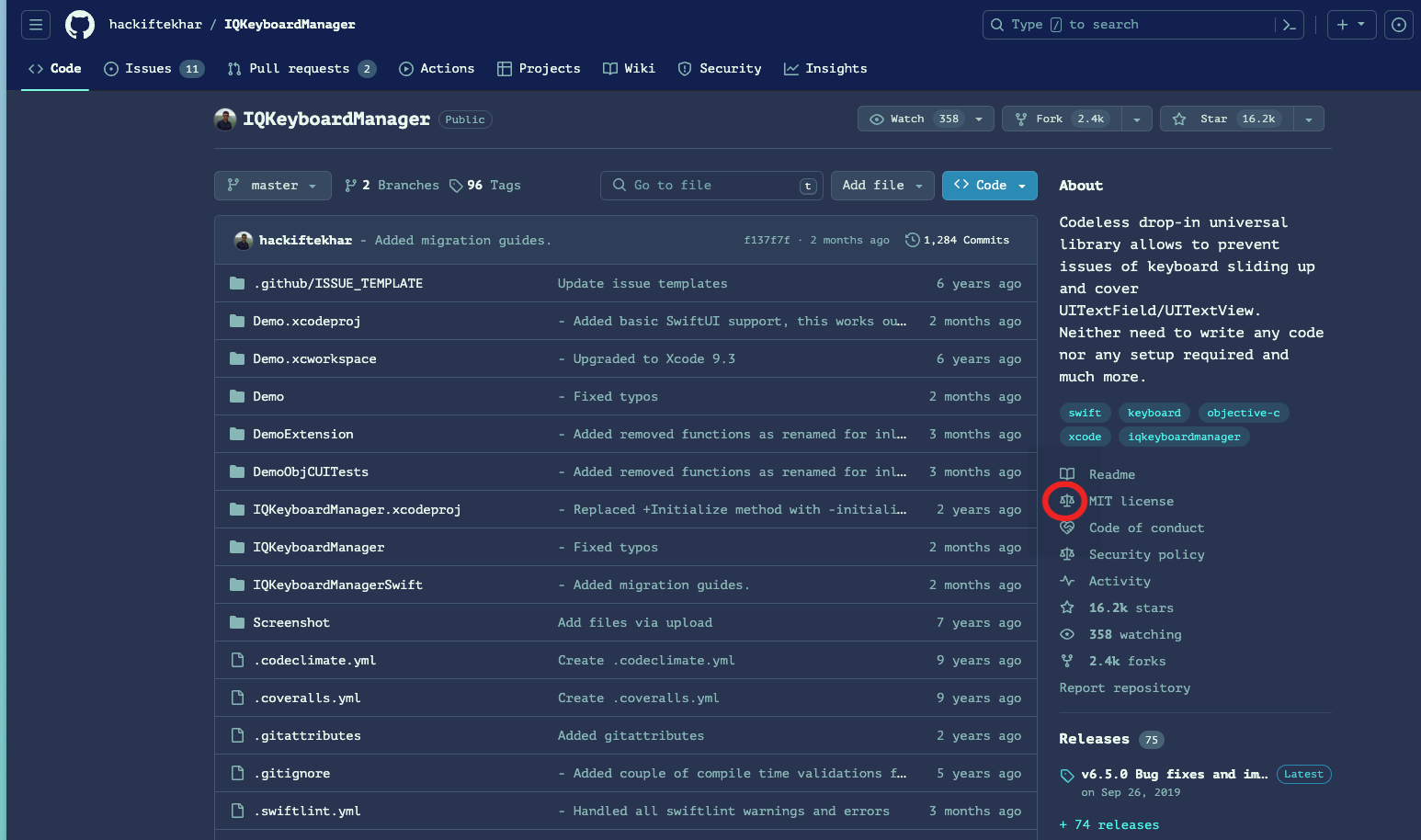This screenshot has height=840, width=1421.
Task: Click the folder icon for IQKeyboardManagerSwift
Action: tap(237, 585)
